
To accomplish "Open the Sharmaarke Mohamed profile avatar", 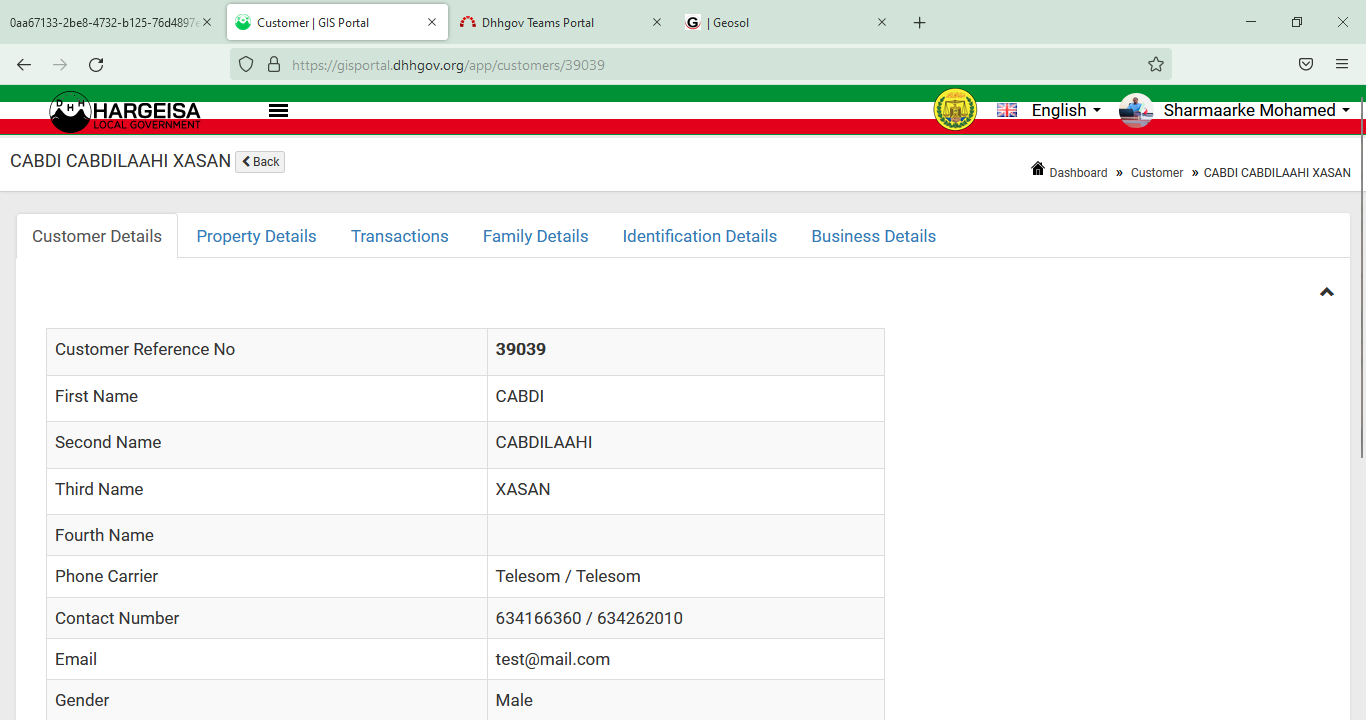I will (1136, 110).
